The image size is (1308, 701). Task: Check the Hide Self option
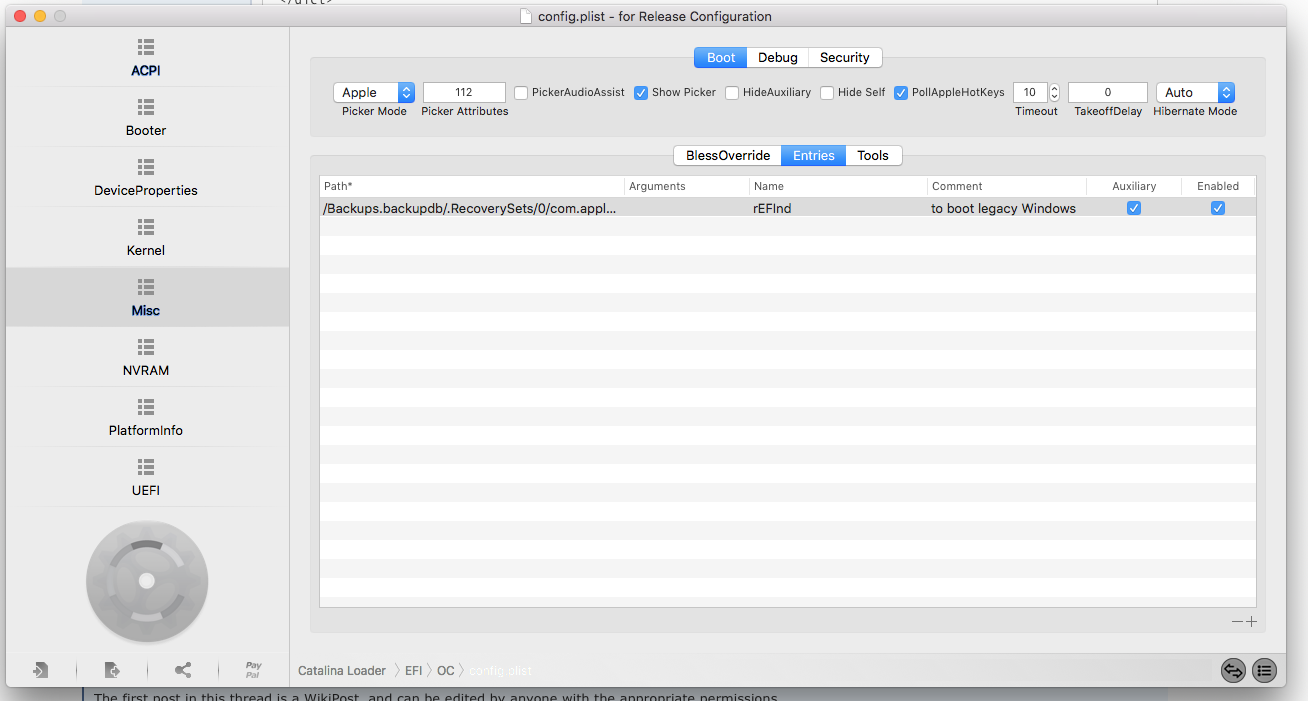click(x=827, y=93)
